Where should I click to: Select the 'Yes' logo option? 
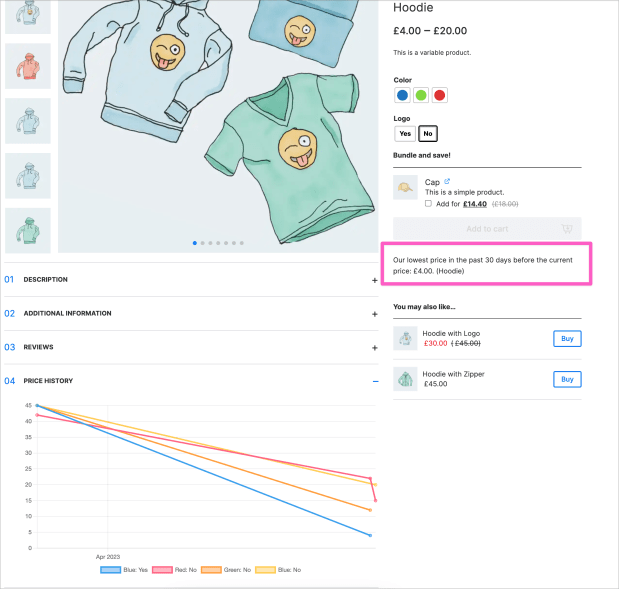[x=405, y=133]
